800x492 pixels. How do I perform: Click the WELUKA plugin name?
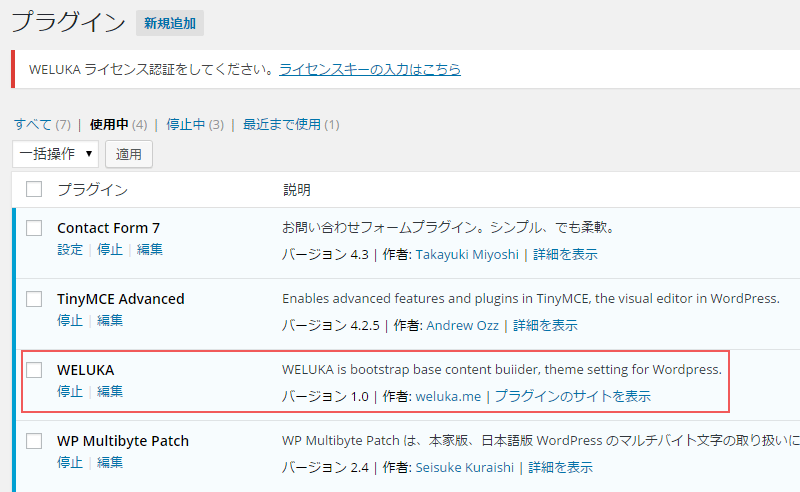[86, 370]
